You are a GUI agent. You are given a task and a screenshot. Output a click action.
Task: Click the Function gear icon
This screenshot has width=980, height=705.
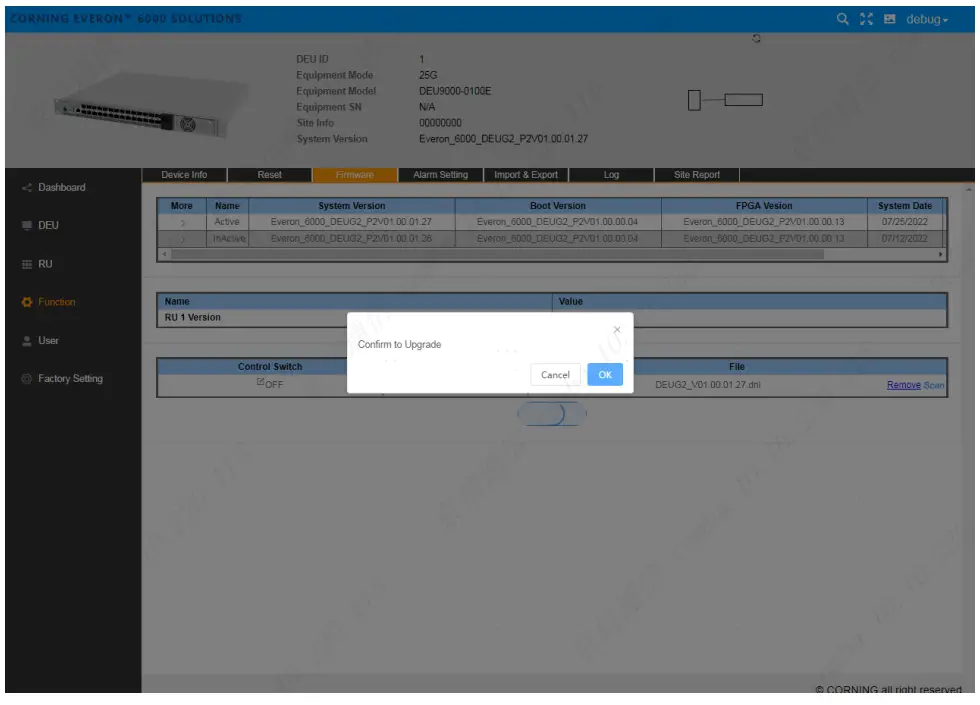26,302
